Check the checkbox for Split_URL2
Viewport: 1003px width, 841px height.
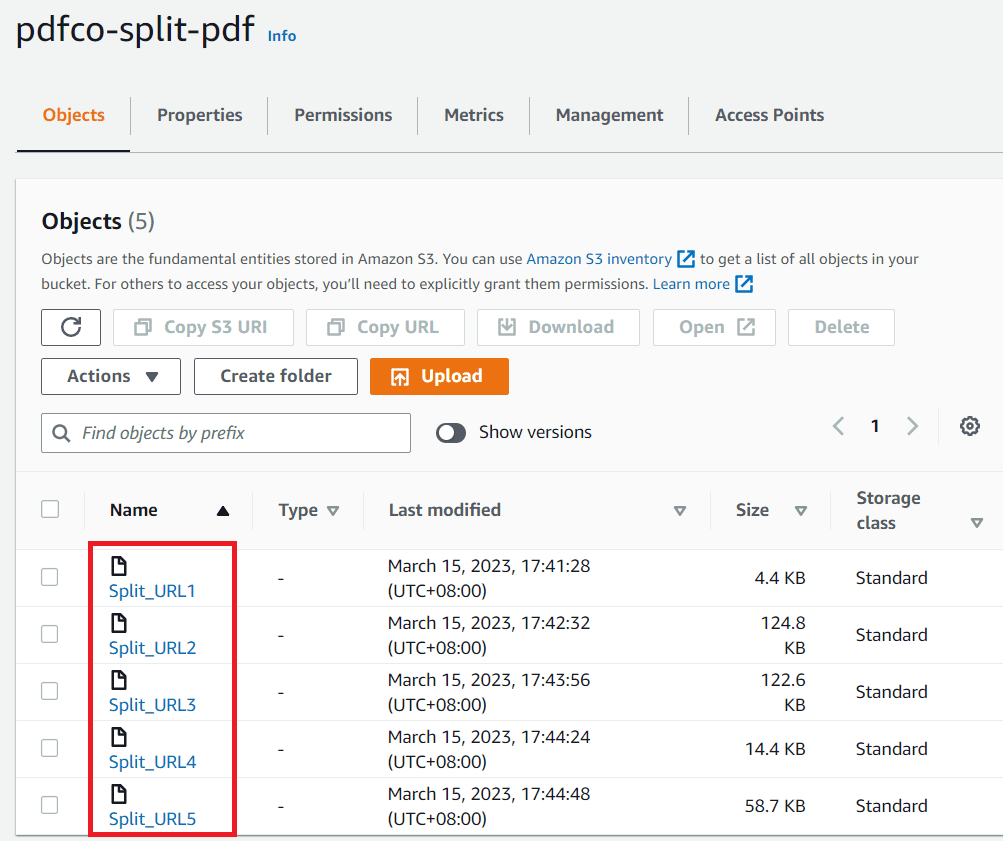point(50,634)
